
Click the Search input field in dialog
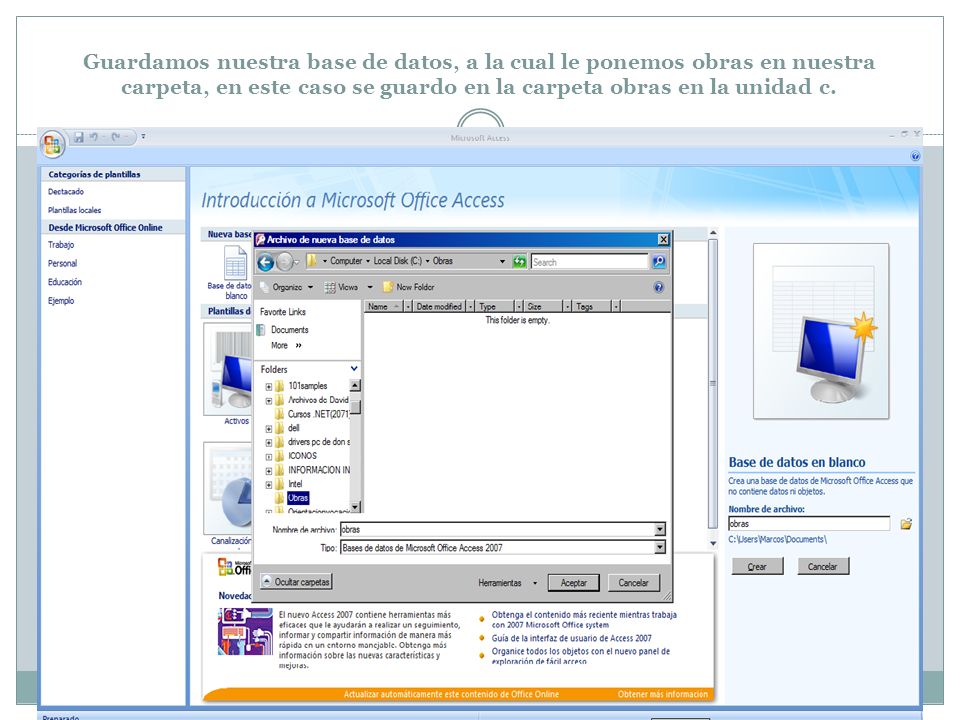point(590,262)
